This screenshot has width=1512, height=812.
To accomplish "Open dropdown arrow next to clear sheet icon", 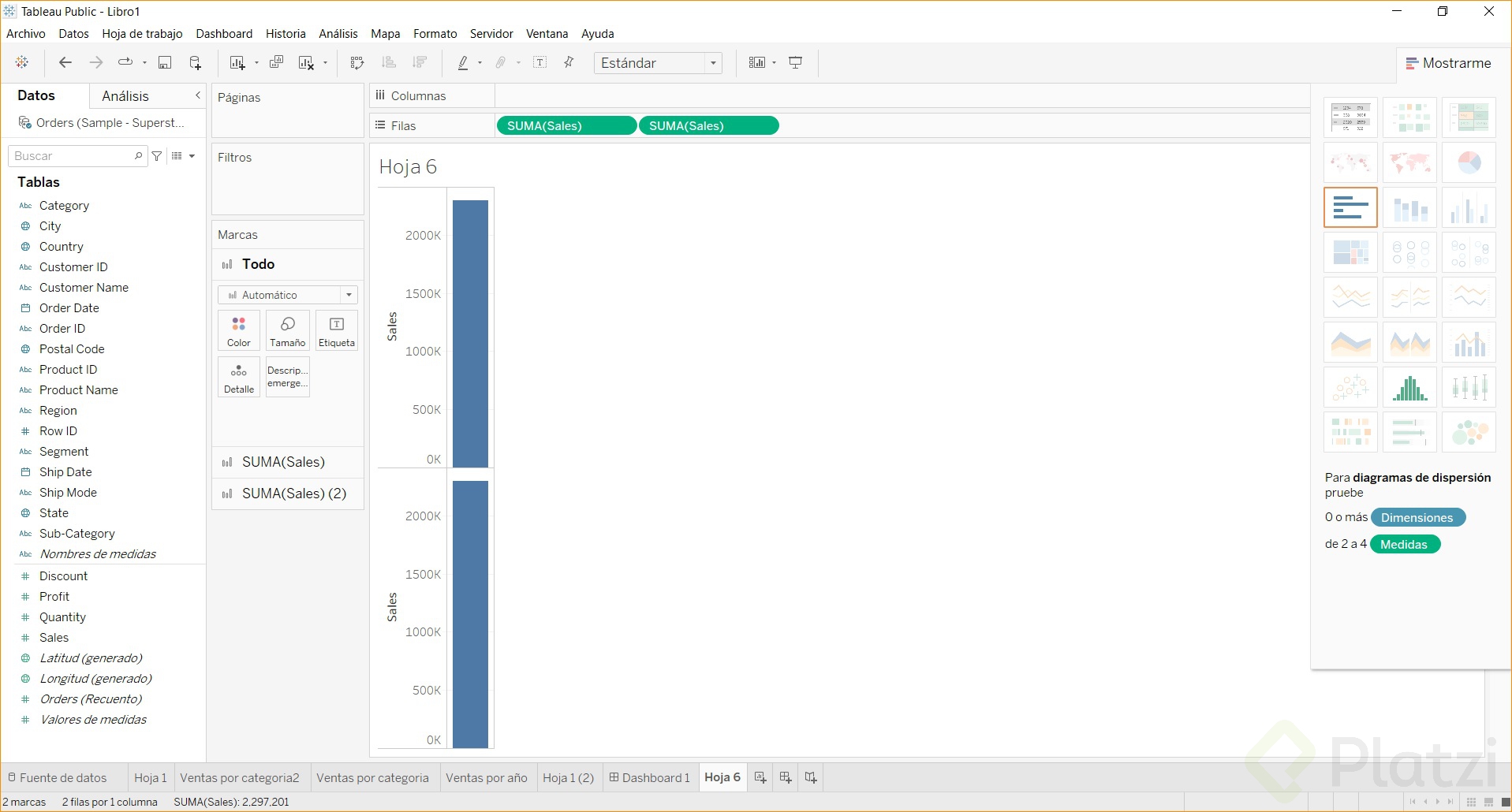I will click(x=325, y=63).
